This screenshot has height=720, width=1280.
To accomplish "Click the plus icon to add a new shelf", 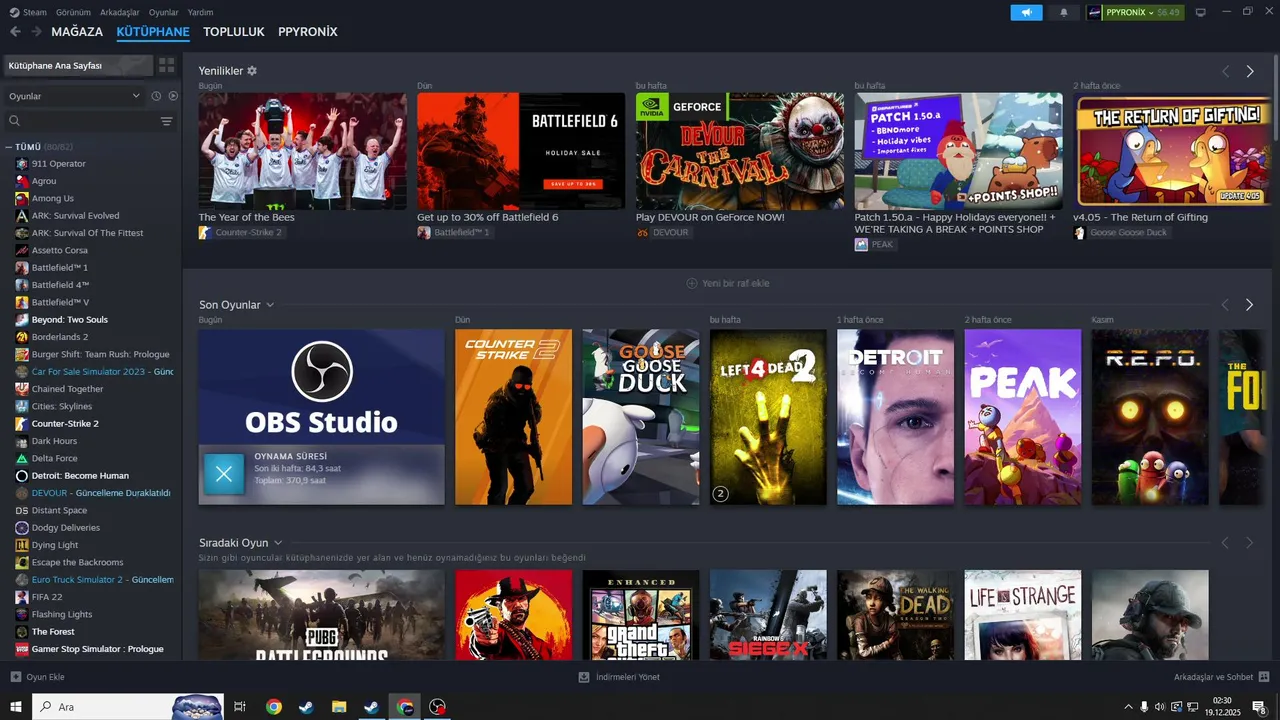I will (691, 283).
